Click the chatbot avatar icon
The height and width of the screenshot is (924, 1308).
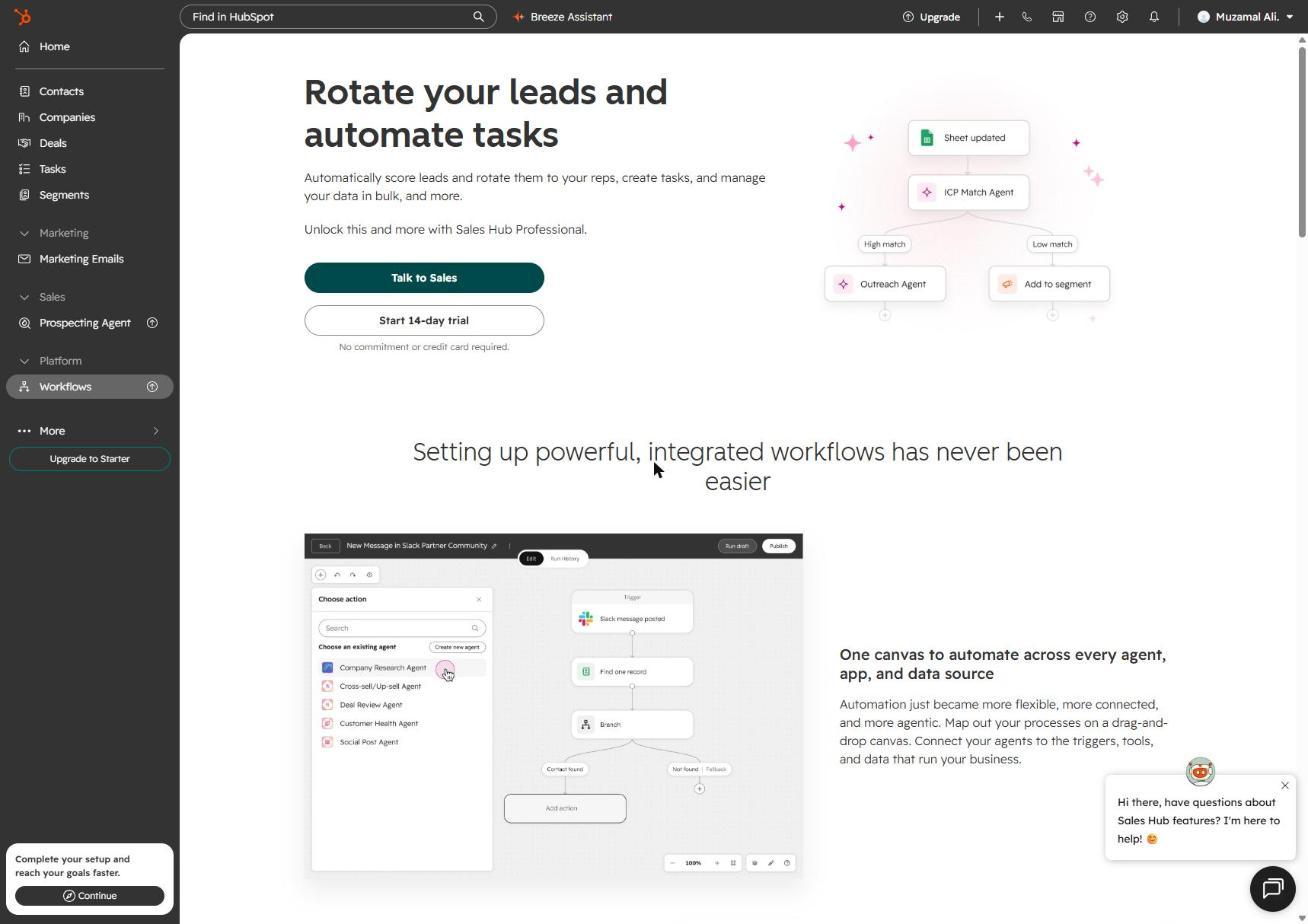pyautogui.click(x=1200, y=771)
